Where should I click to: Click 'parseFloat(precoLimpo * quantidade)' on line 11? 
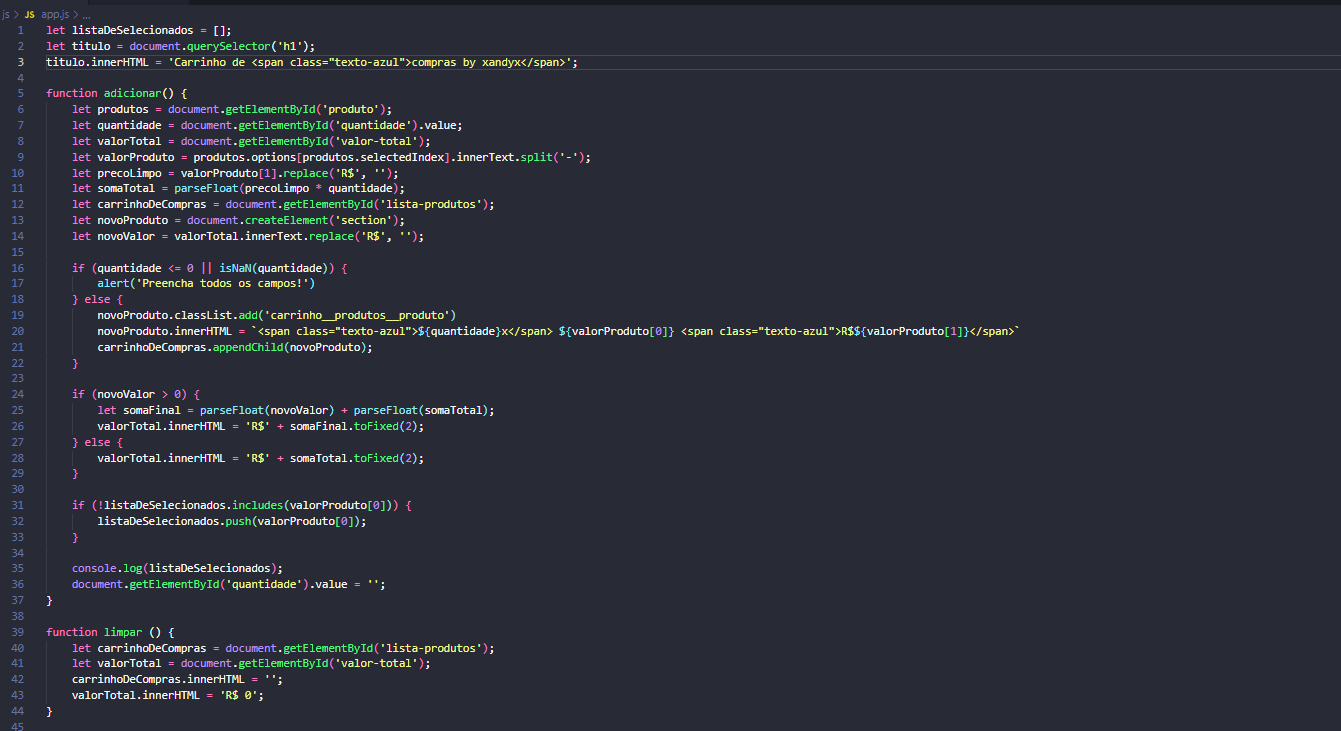pyautogui.click(x=286, y=188)
